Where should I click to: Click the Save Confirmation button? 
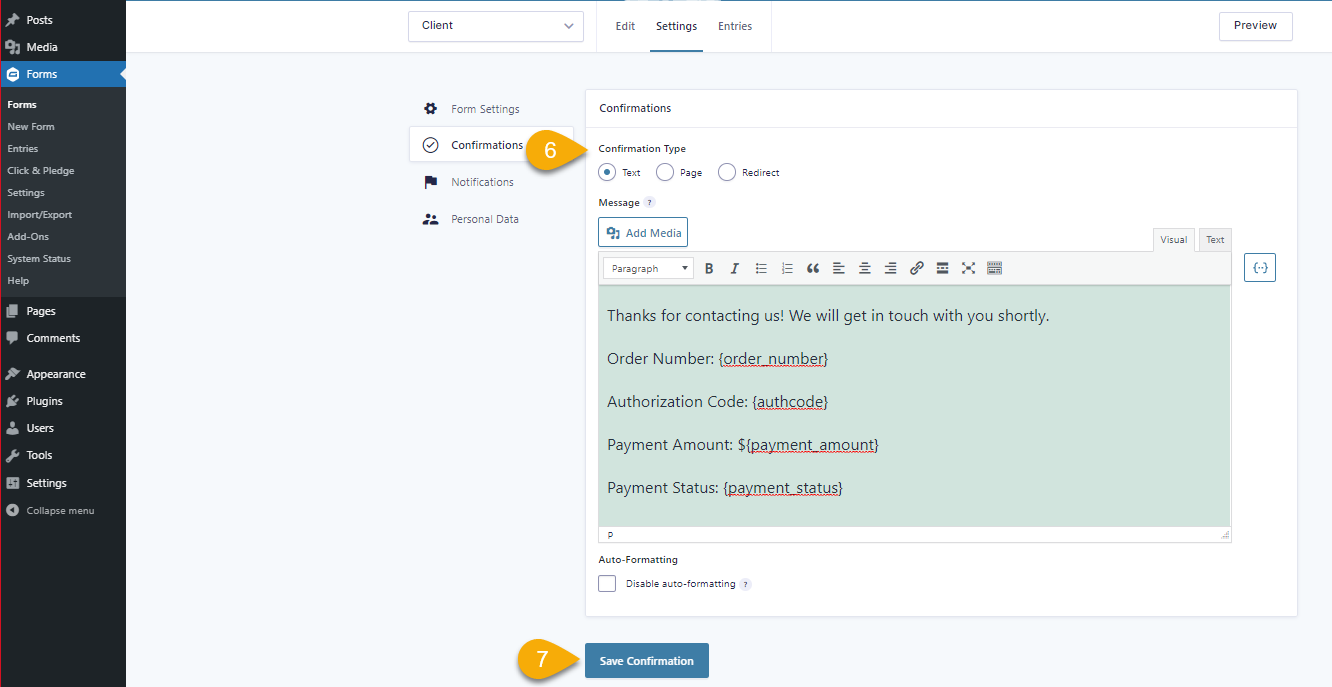(647, 661)
